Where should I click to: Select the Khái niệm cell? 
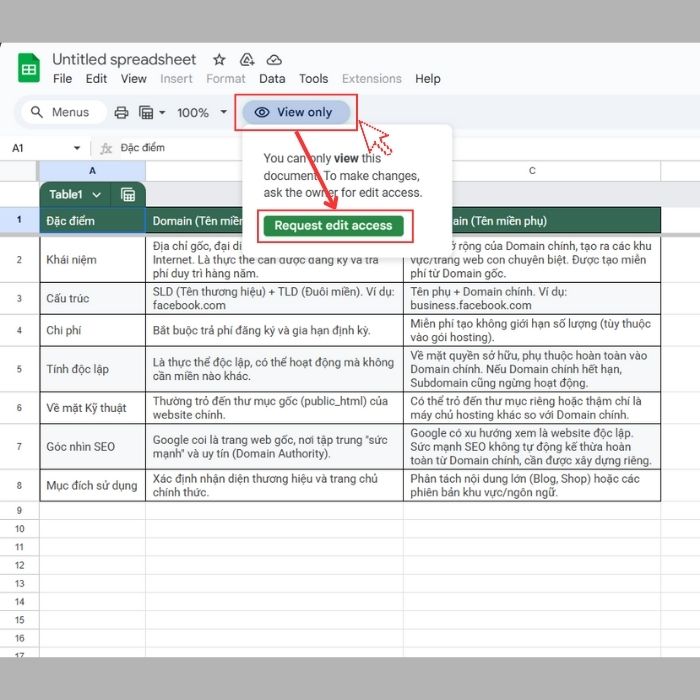pyautogui.click(x=92, y=259)
